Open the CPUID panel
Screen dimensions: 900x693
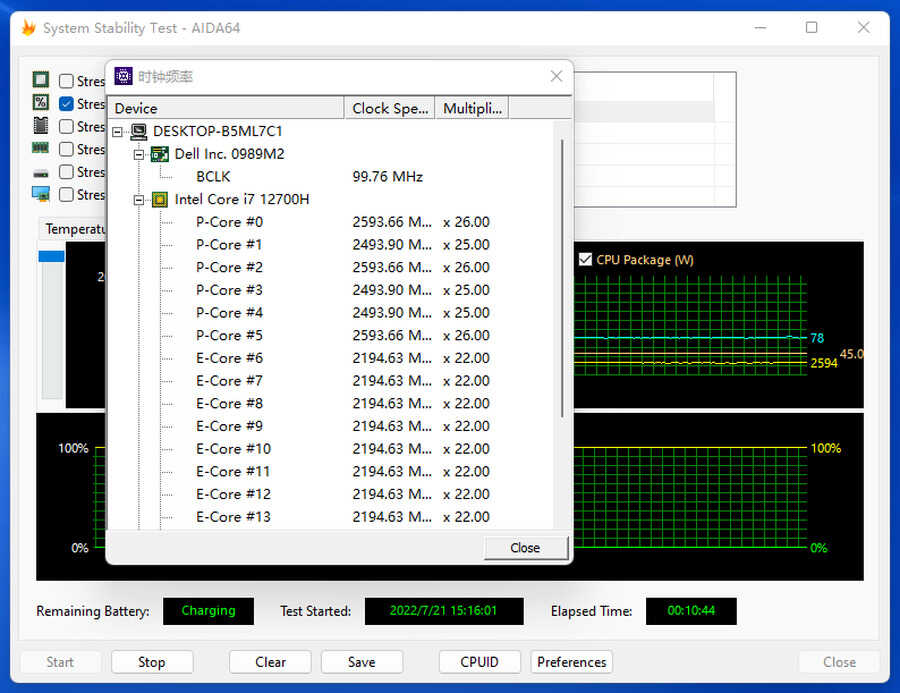(x=478, y=662)
